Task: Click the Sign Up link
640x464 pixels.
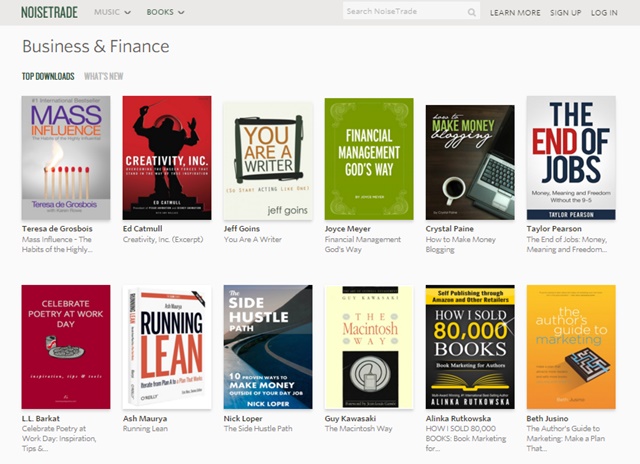Action: (565, 13)
